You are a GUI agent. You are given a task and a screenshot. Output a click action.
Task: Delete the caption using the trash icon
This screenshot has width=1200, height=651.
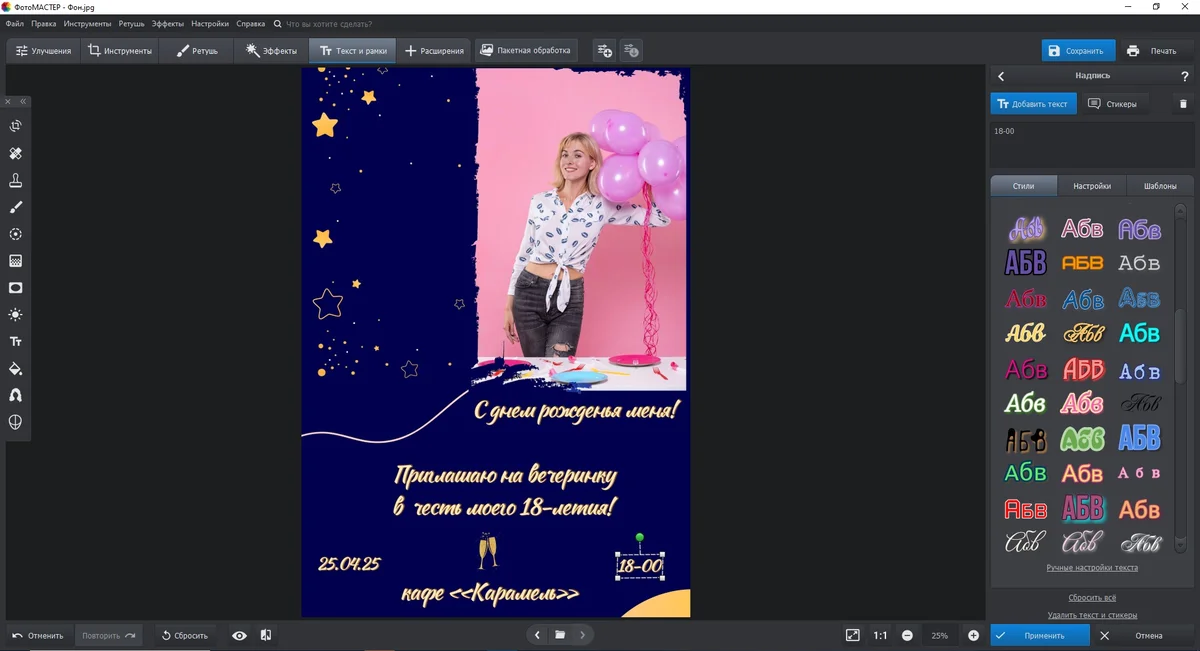coord(1183,104)
